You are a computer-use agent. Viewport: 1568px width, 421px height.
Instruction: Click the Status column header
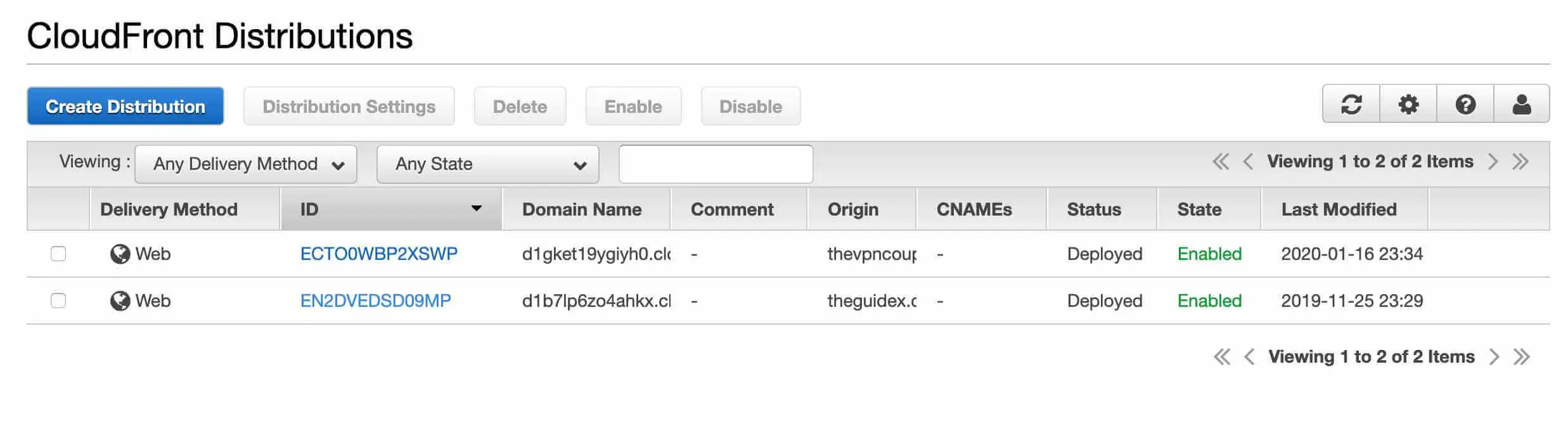pyautogui.click(x=1094, y=209)
